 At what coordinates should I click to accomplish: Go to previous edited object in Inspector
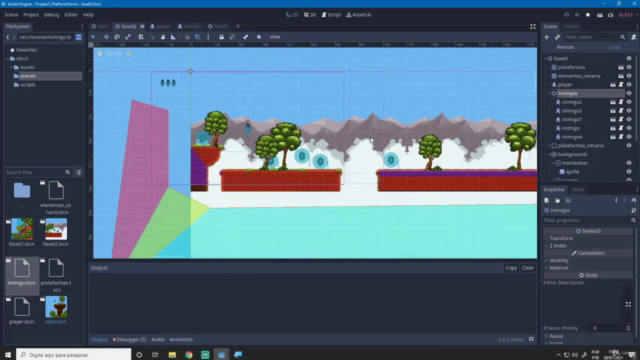tap(616, 200)
